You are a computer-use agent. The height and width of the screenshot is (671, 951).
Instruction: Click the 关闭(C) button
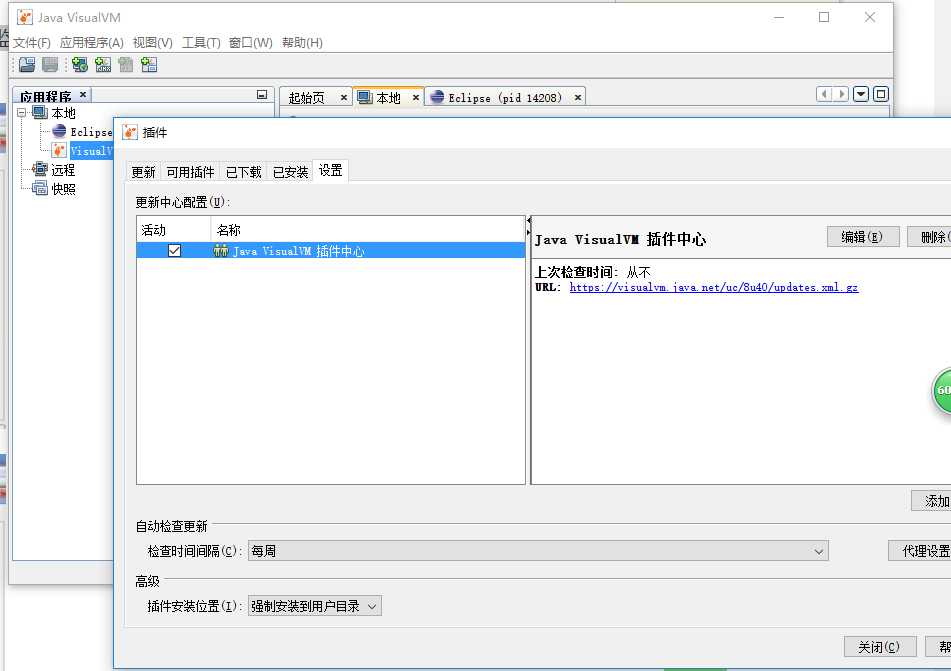point(879,647)
